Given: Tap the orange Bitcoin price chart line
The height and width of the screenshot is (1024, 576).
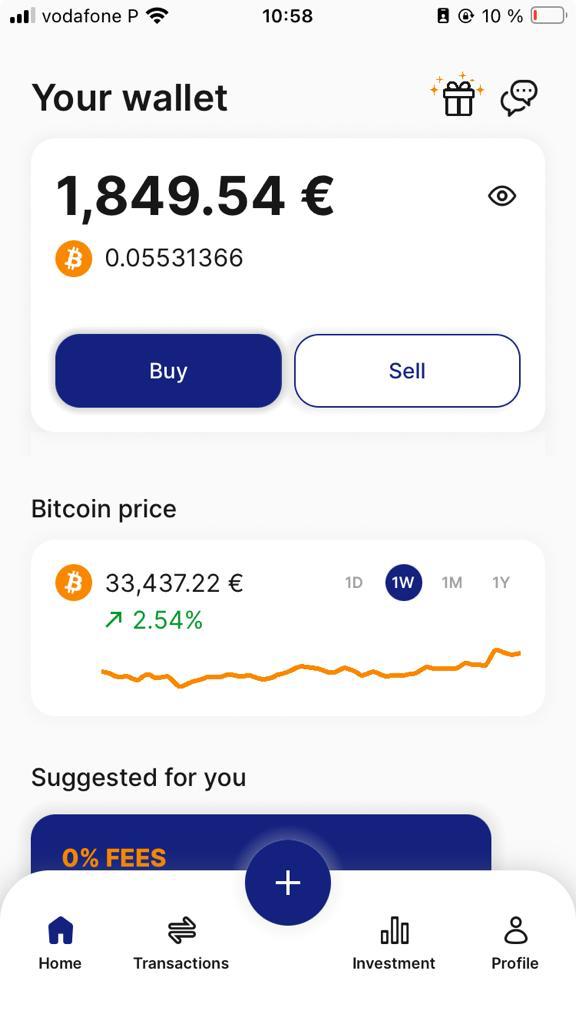Looking at the screenshot, I should pos(311,669).
